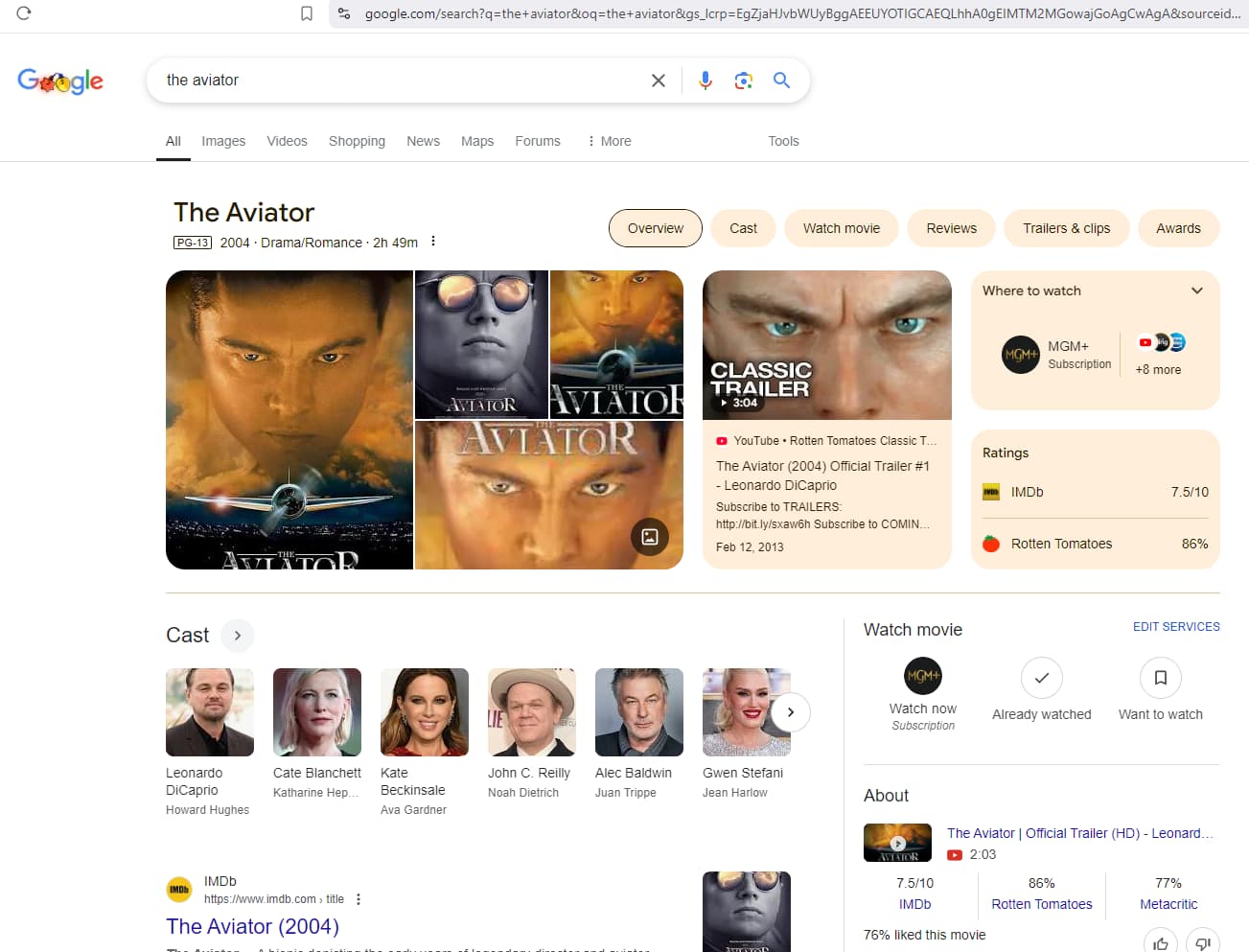Viewport: 1249px width, 952px height.
Task: Open more images using the gallery icon
Action: (x=650, y=537)
